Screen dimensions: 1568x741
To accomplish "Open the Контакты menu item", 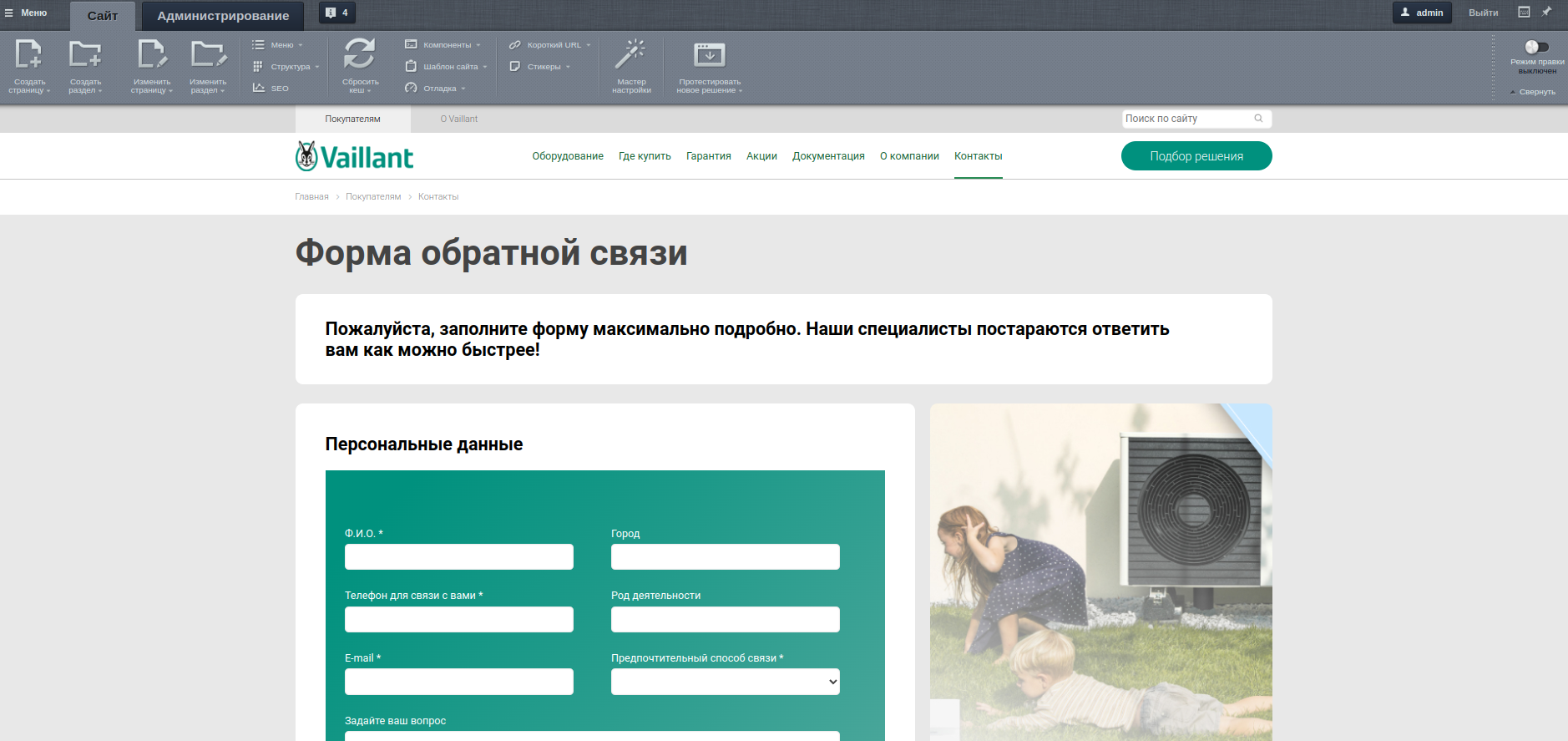I will coord(979,156).
